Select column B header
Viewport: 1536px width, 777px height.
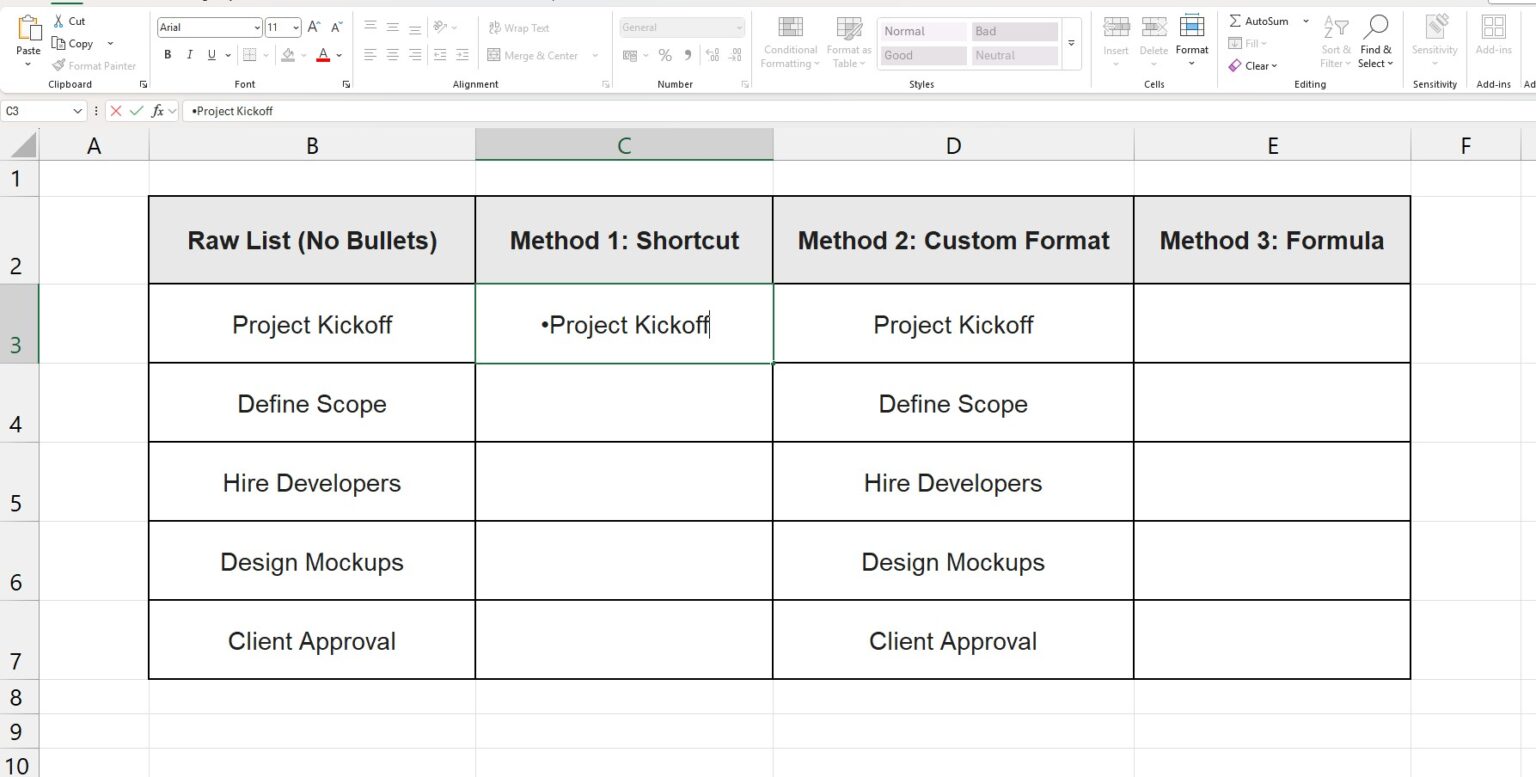pos(312,146)
